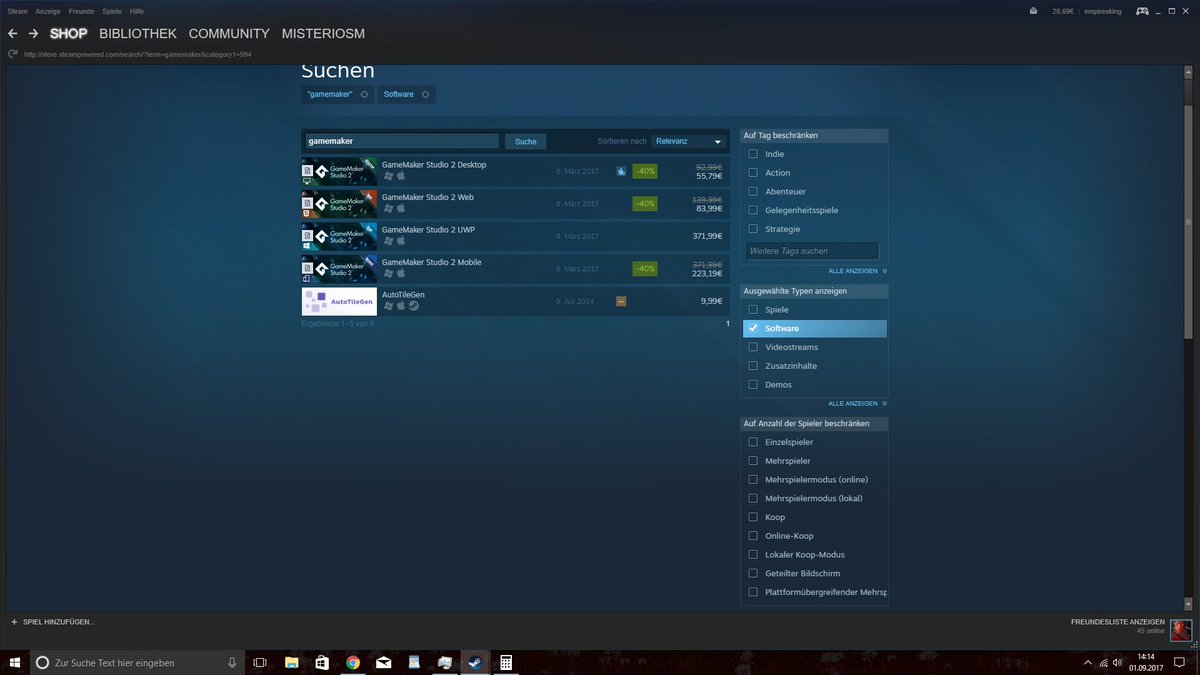Go forward with the right arrow button
Viewport: 1200px width, 675px height.
pyautogui.click(x=34, y=34)
